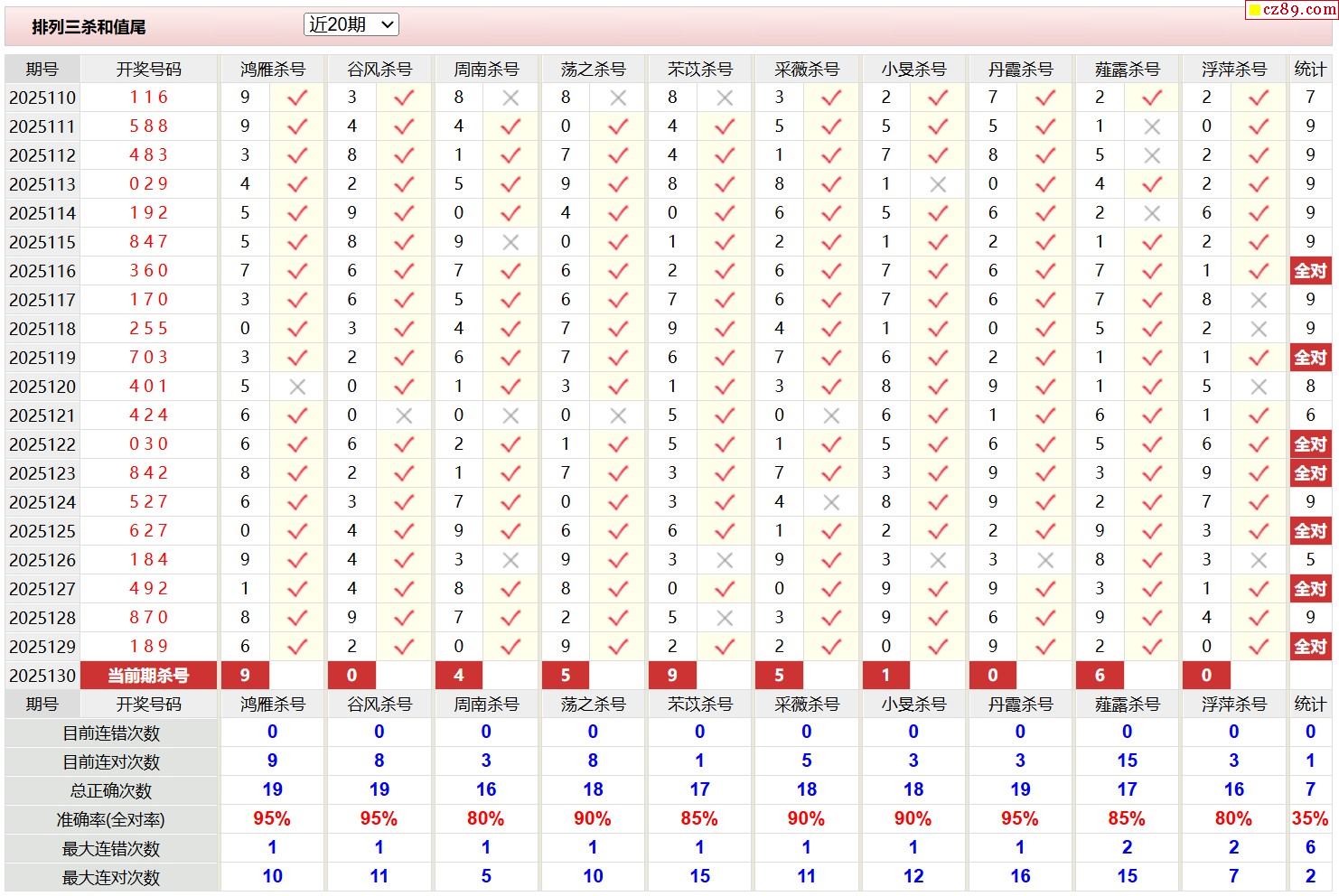Click the 总正确次数 value 7 in 统计 column
Viewport: 1339px width, 896px height.
1310,790
